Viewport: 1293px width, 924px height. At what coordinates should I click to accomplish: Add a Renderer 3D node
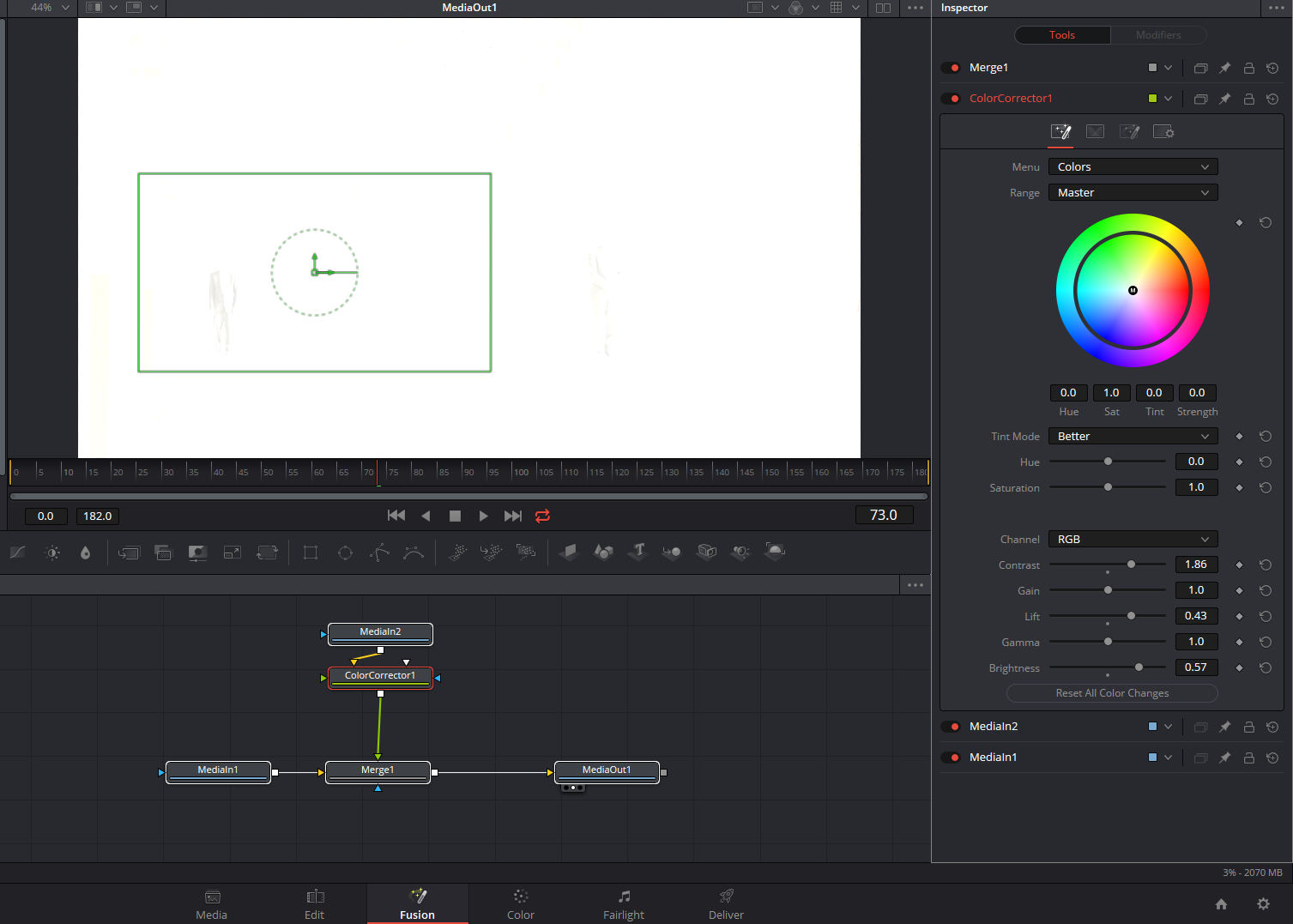775,552
